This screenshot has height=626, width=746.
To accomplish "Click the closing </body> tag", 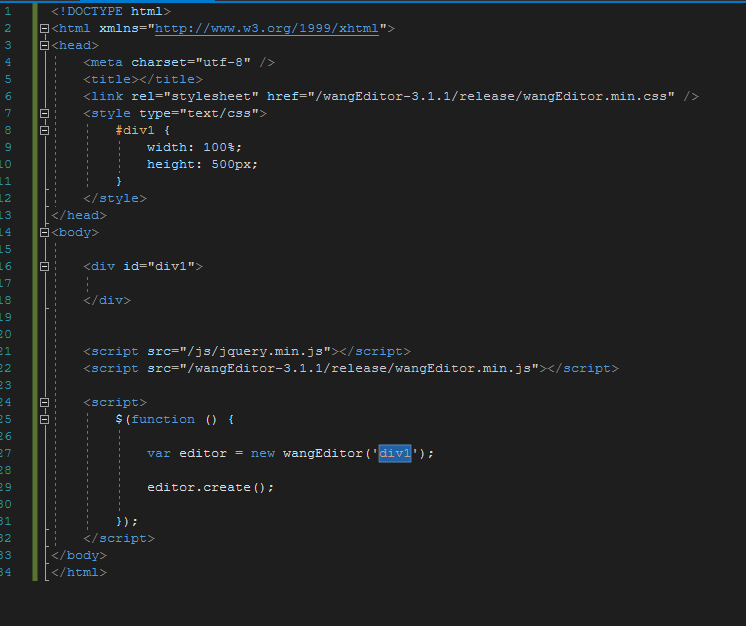I will pos(79,556).
